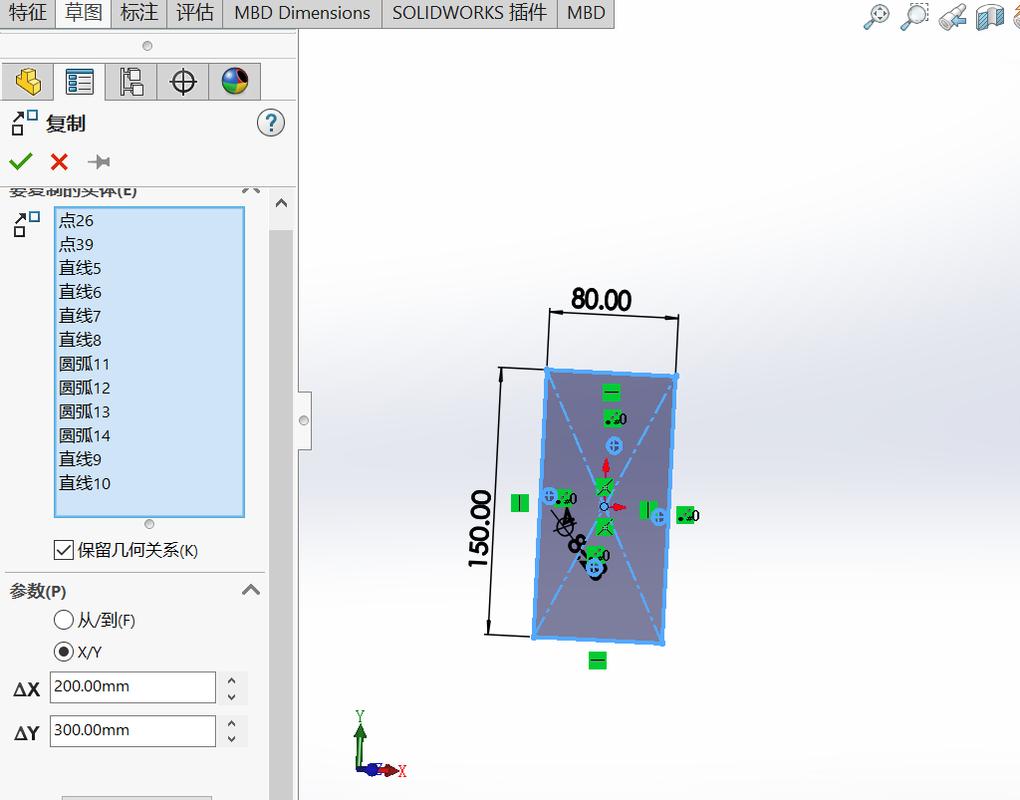Pin the 复制 PropertyManager open

point(97,161)
